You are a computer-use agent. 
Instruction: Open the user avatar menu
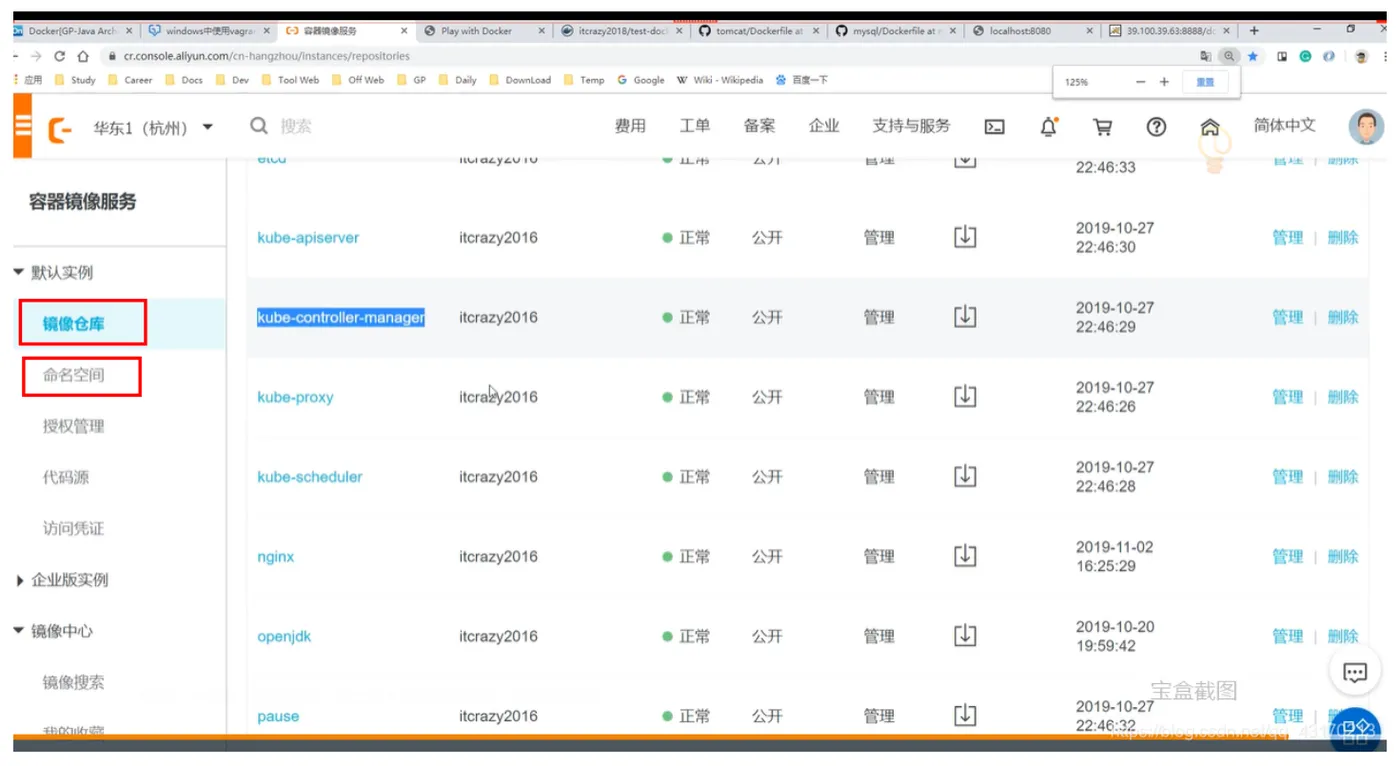point(1366,127)
